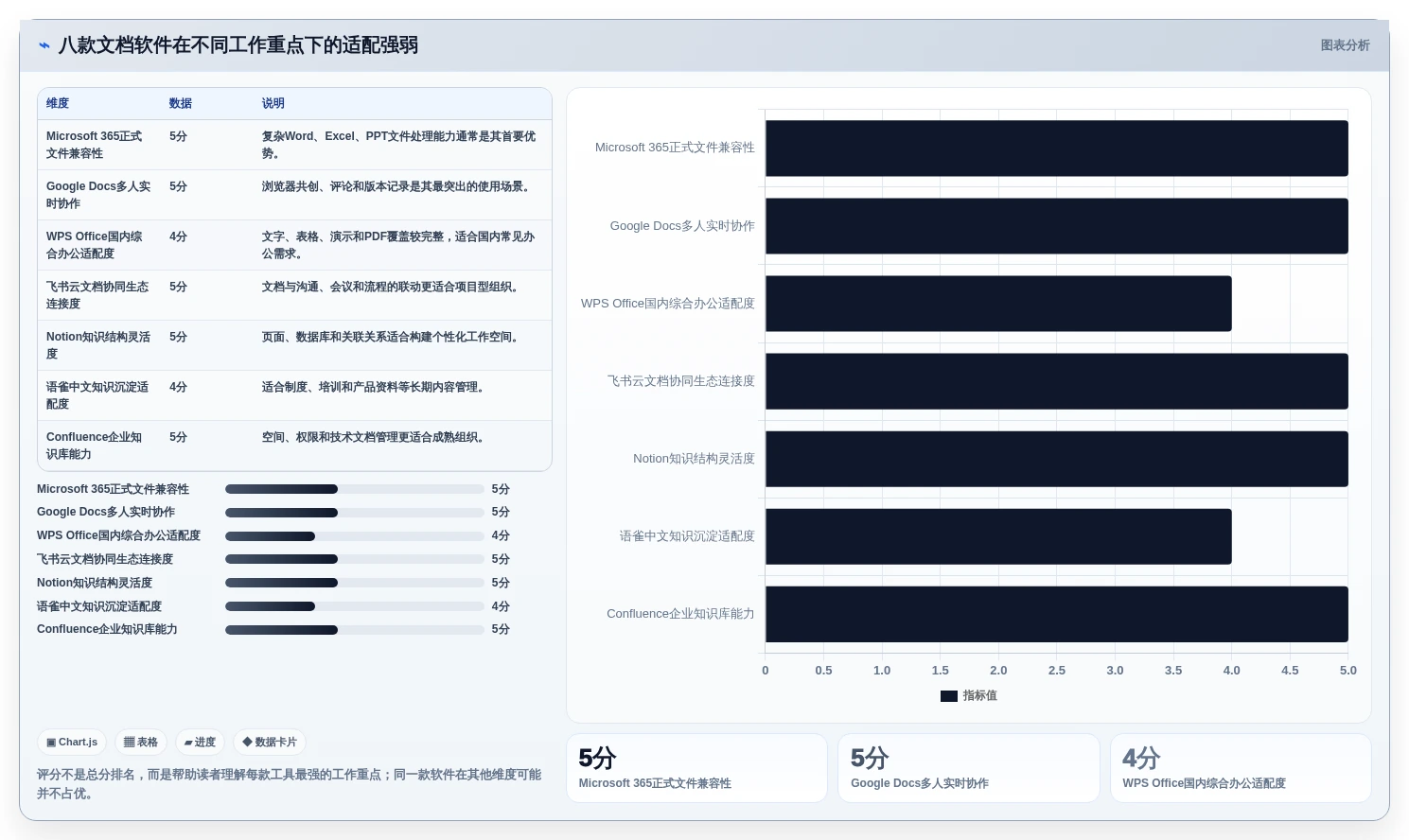Click the Confluence企业知识库能力 table row name

point(95,446)
